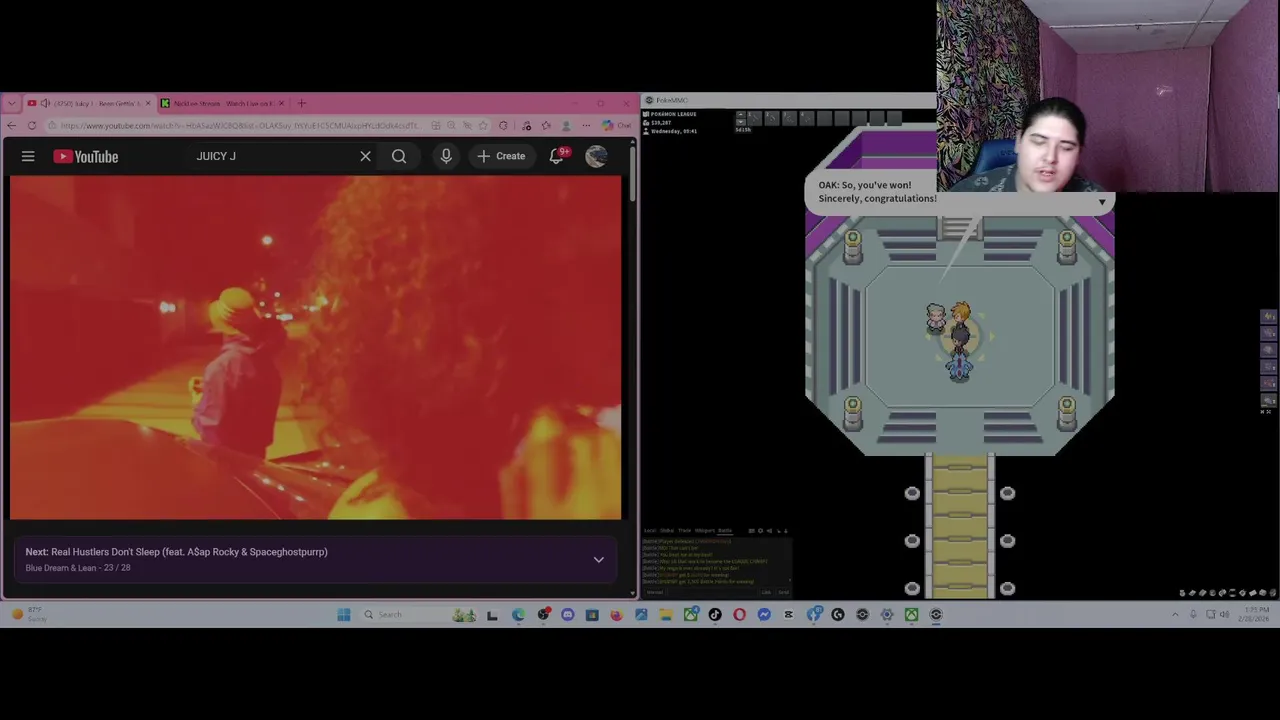This screenshot has width=1280, height=720.
Task: Open TikTok from the taskbar
Action: 715,614
